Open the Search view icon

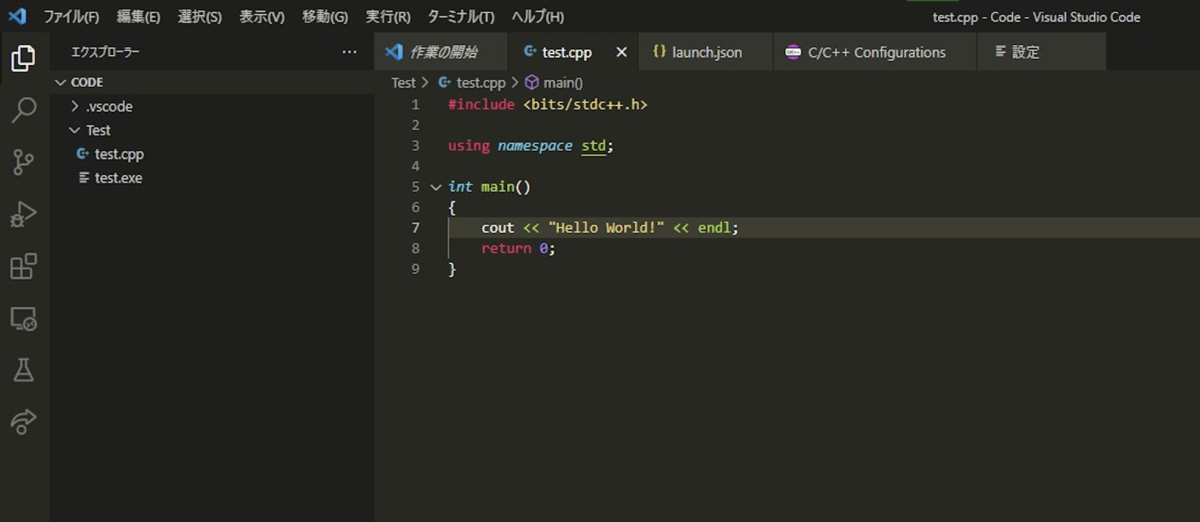(x=23, y=110)
